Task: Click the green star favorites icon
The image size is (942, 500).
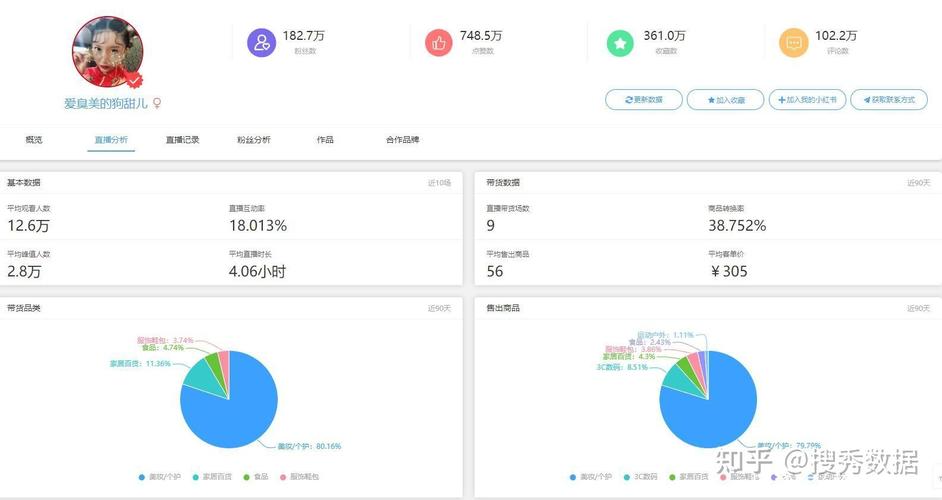Action: click(620, 43)
